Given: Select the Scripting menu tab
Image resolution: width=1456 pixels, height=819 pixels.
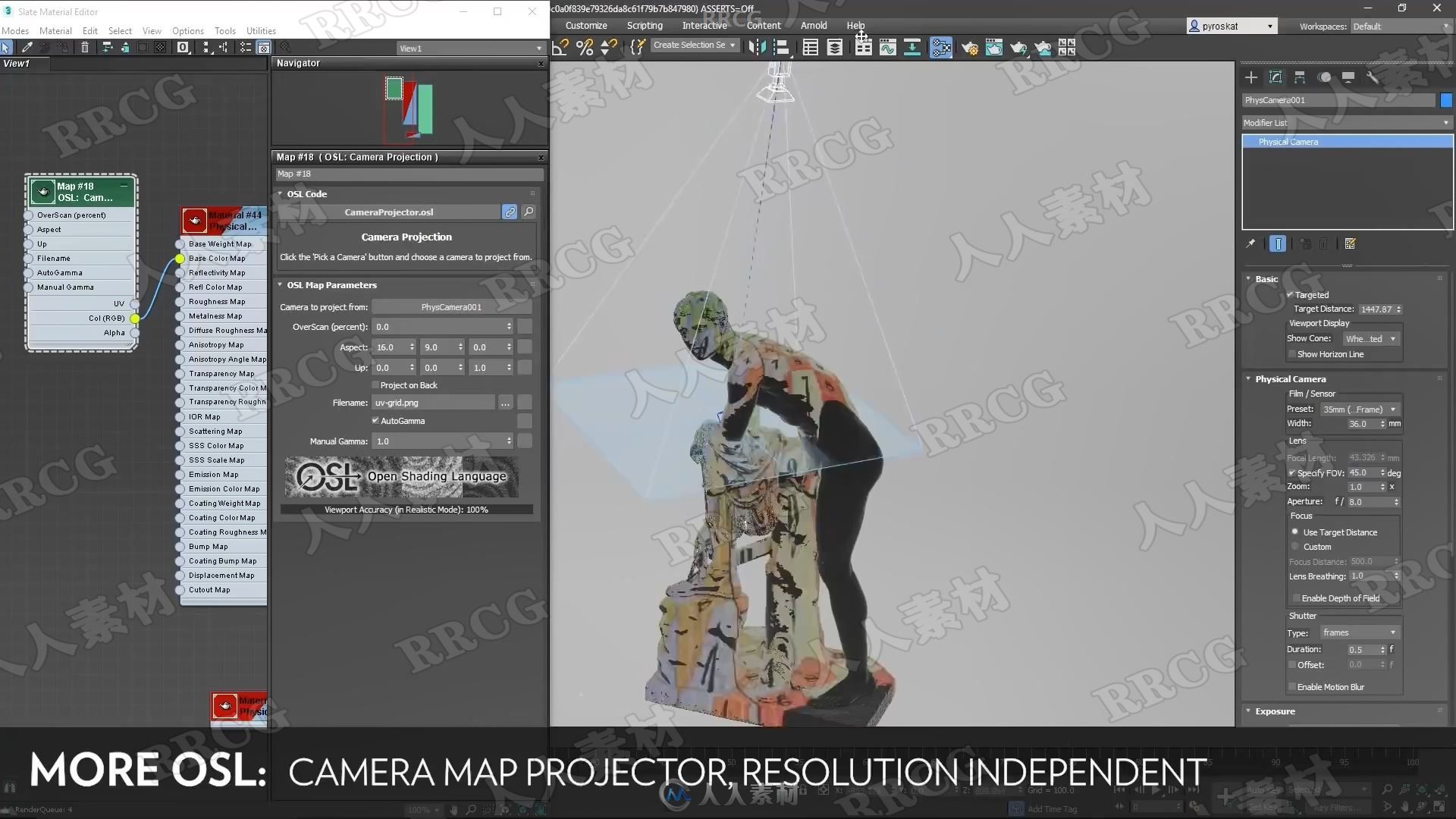Looking at the screenshot, I should click(642, 25).
